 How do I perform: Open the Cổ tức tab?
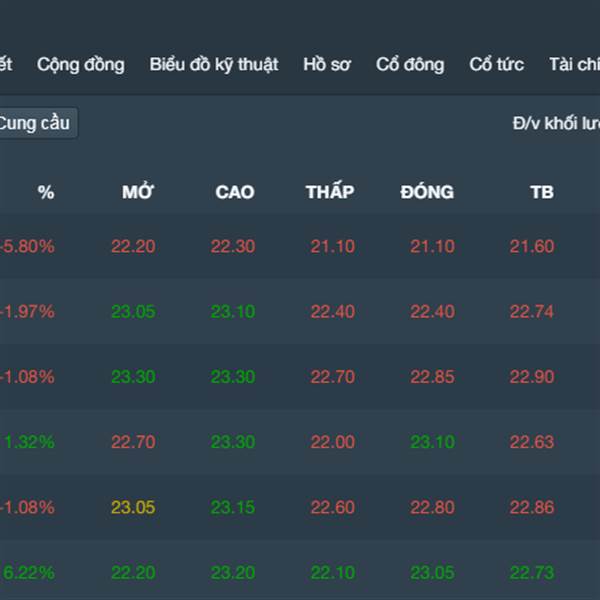coord(497,65)
